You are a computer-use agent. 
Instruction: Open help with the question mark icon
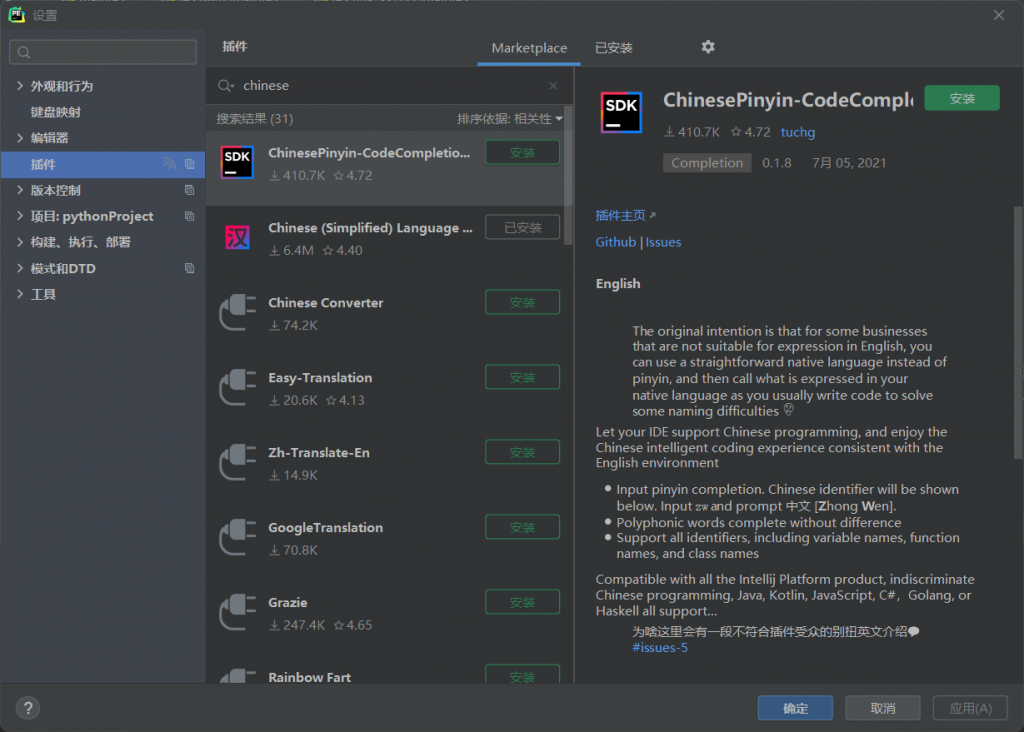click(28, 708)
